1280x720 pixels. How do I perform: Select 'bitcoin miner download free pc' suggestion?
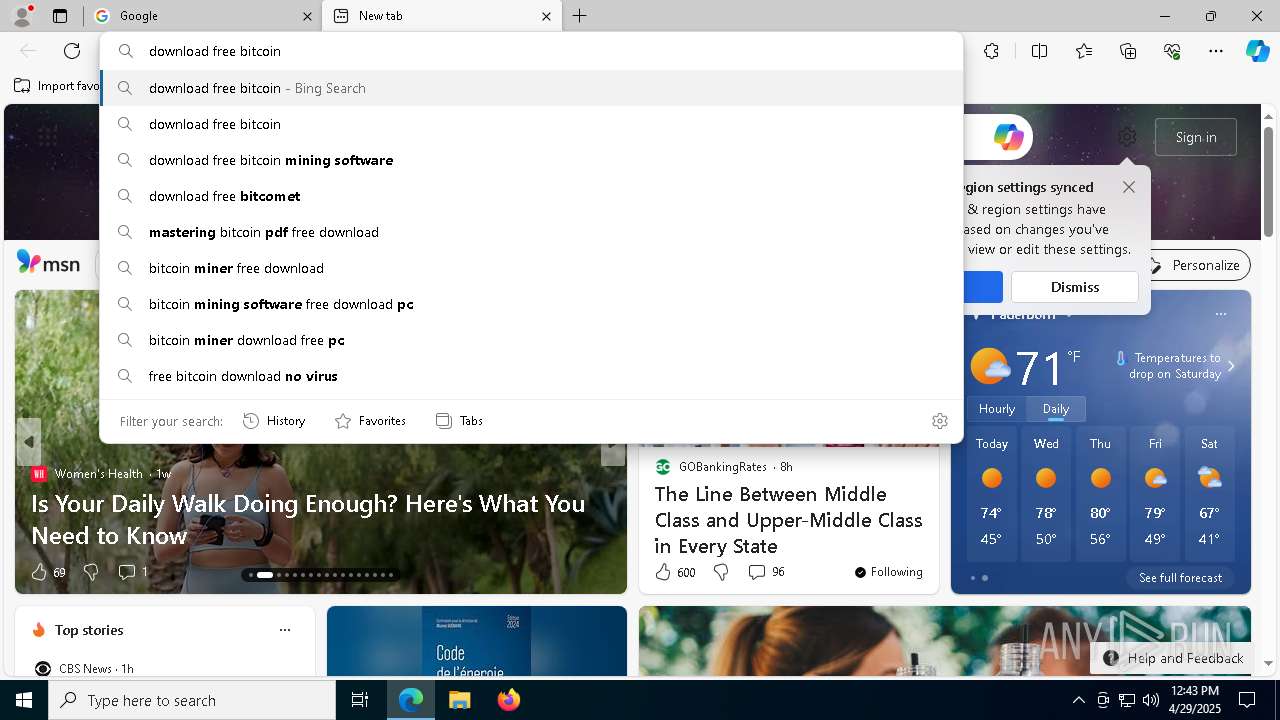click(531, 340)
